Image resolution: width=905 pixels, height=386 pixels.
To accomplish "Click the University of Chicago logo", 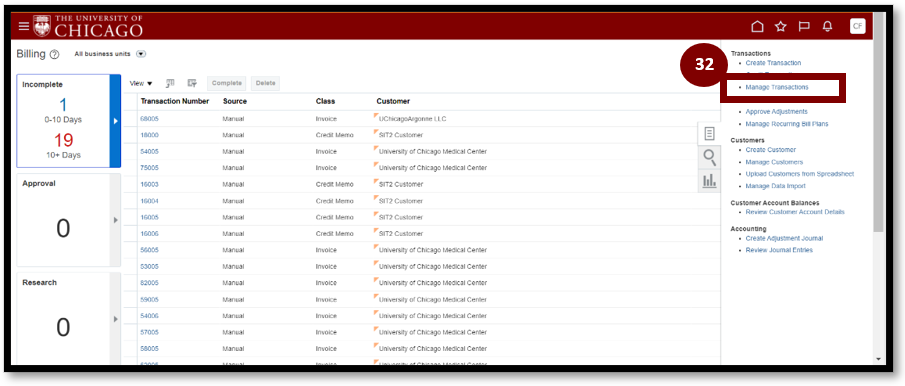I will point(88,26).
